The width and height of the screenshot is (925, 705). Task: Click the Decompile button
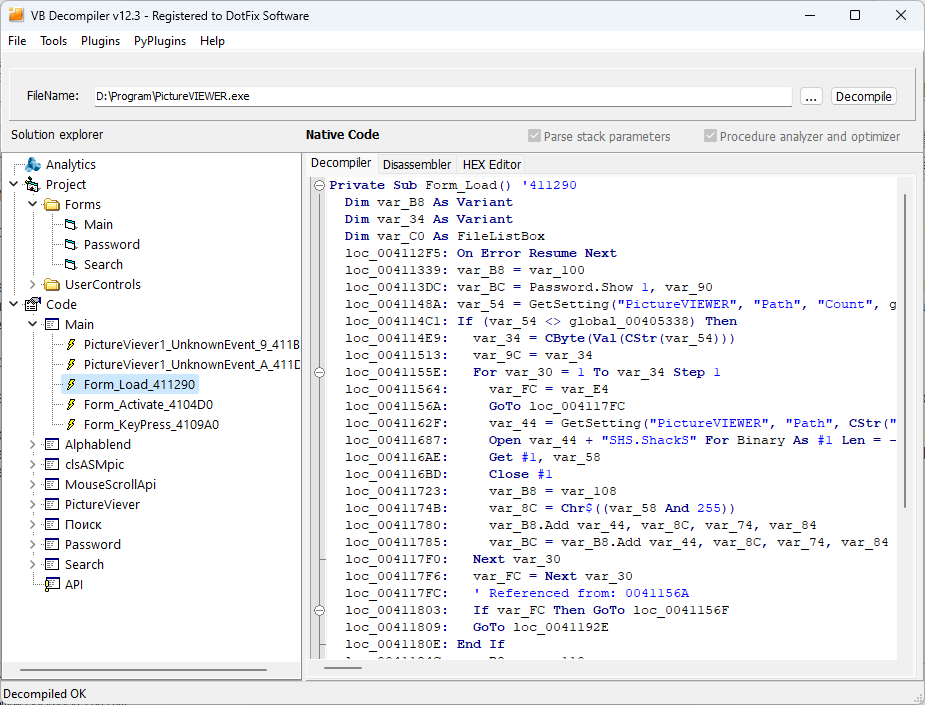[864, 96]
